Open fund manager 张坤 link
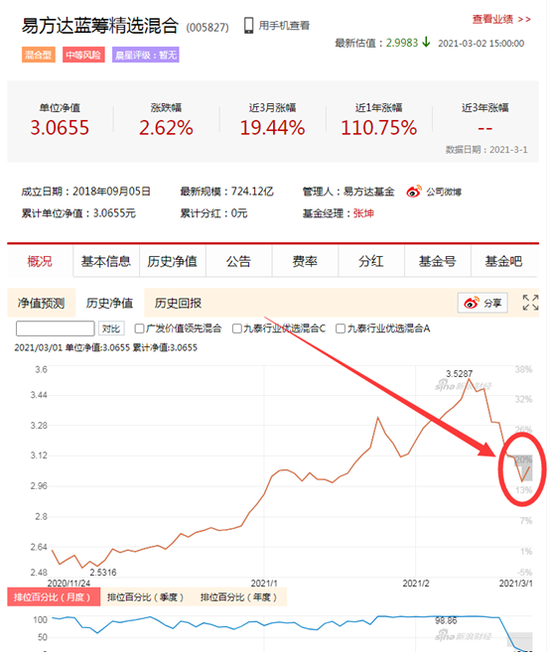 pyautogui.click(x=363, y=213)
